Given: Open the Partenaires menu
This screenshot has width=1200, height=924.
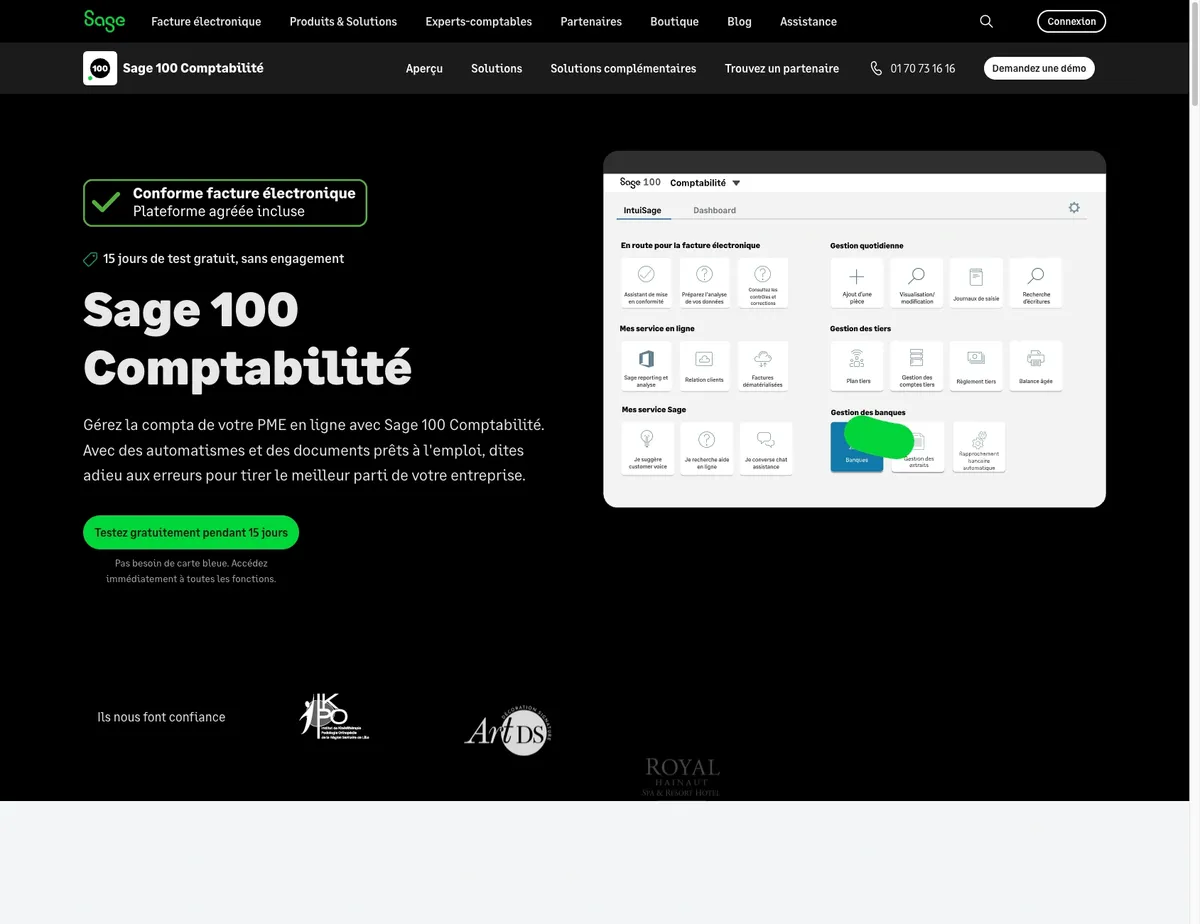Looking at the screenshot, I should click(591, 21).
